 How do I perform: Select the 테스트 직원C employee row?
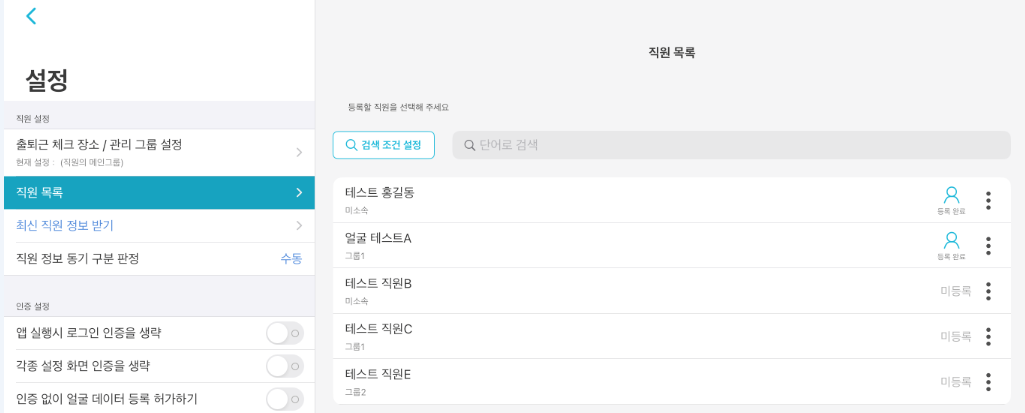click(x=600, y=336)
